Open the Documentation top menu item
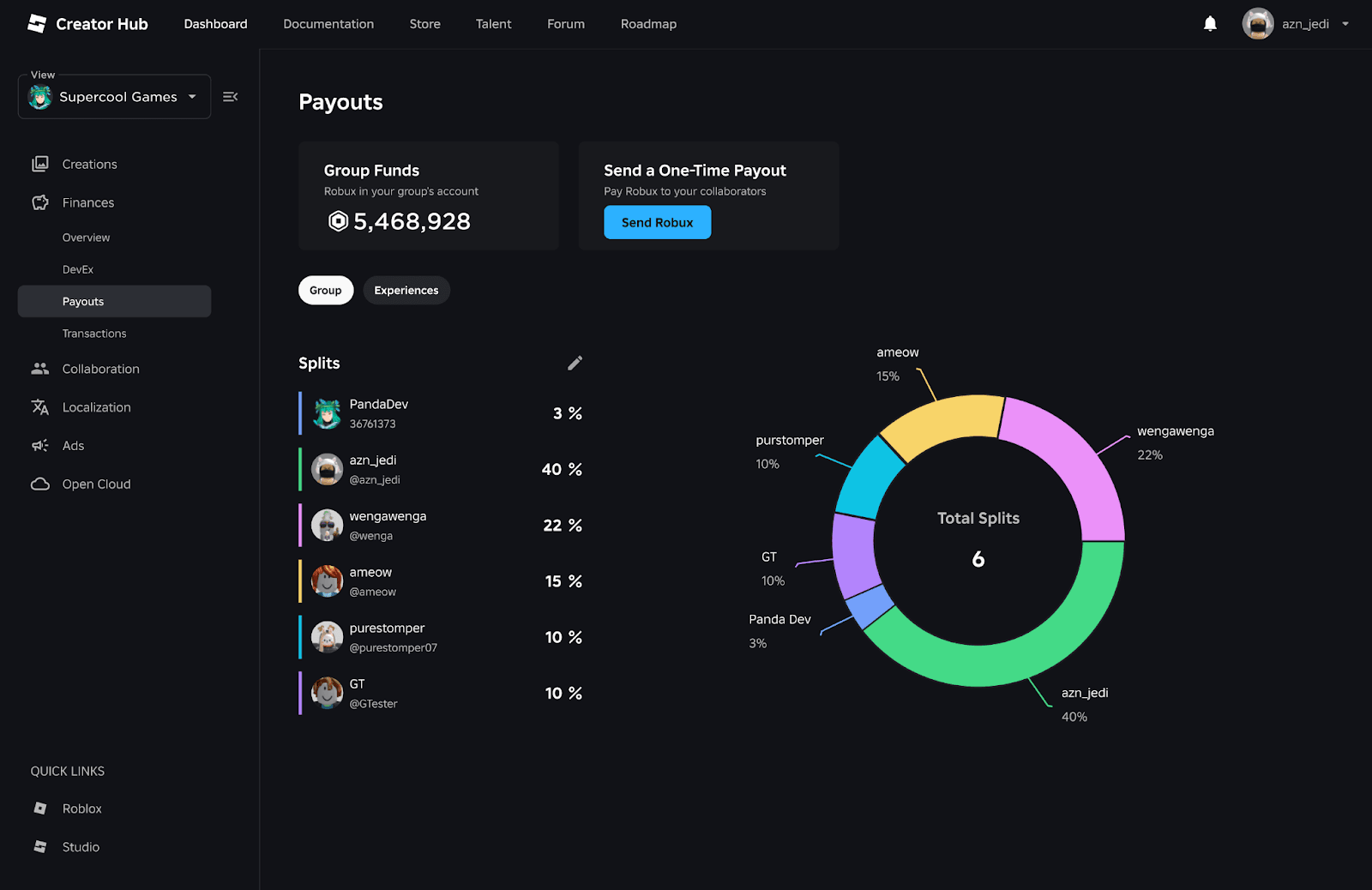The width and height of the screenshot is (1372, 890). [x=328, y=24]
